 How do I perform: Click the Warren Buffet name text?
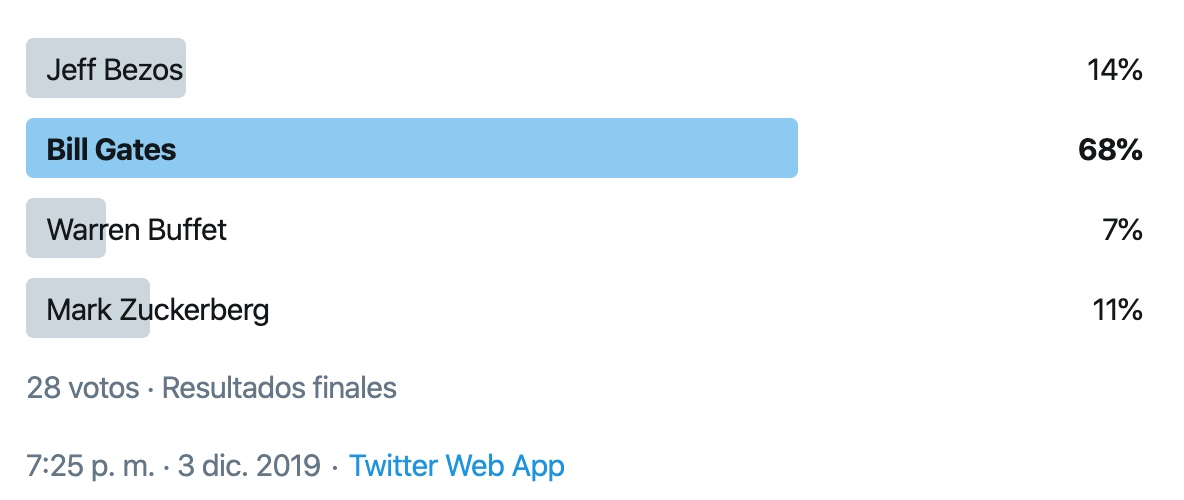137,230
